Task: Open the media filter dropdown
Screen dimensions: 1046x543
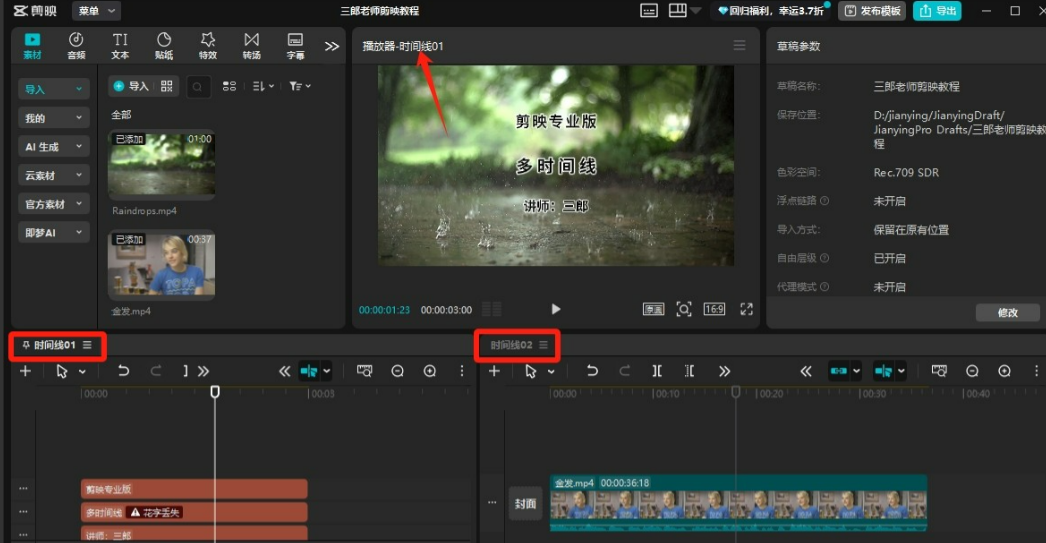Action: point(300,86)
